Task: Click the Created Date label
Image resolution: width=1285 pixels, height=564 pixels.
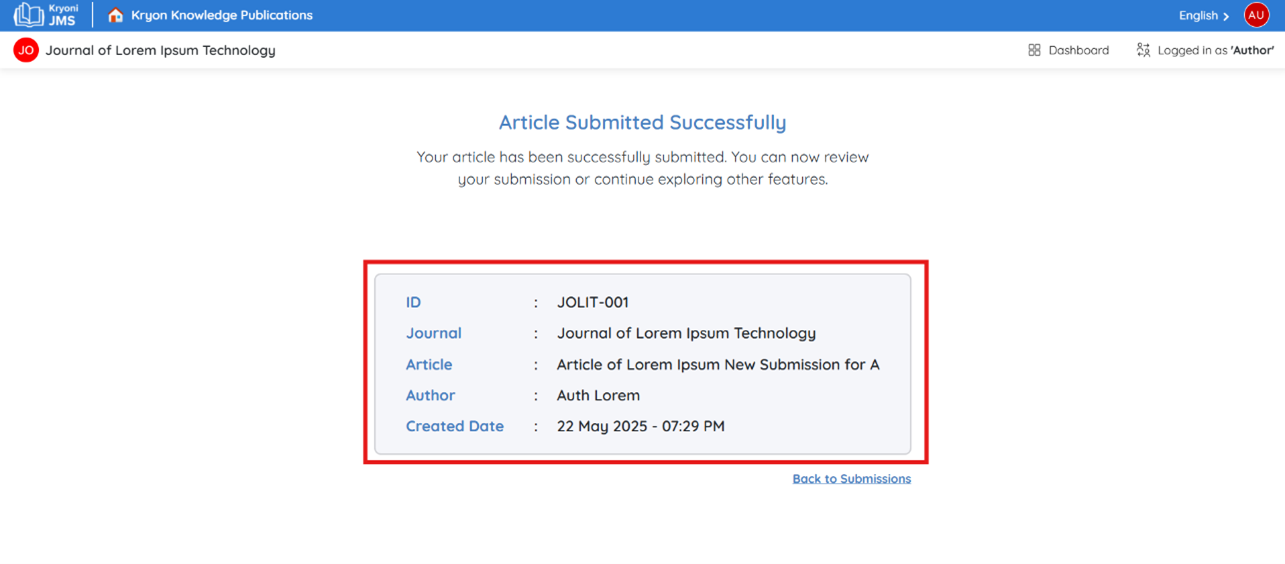Action: click(x=455, y=426)
